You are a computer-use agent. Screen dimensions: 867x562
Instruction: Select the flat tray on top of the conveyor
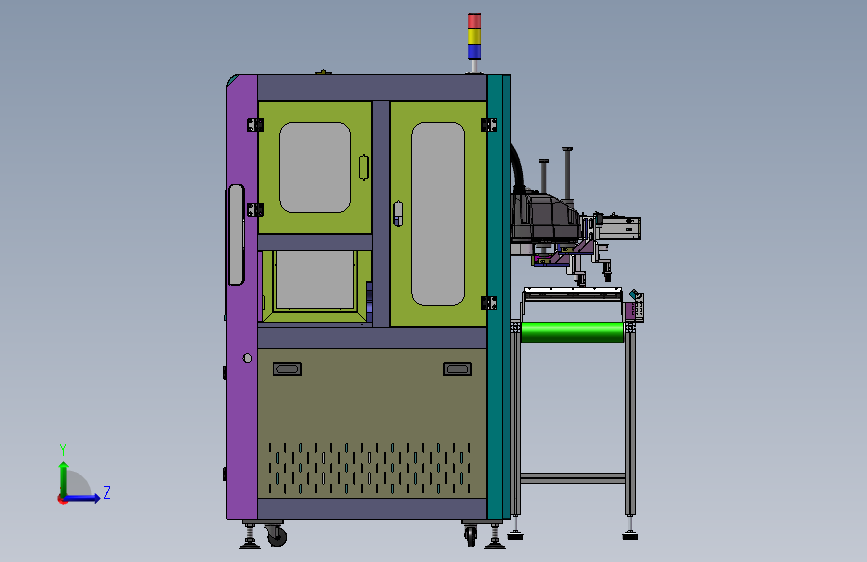(x=572, y=292)
